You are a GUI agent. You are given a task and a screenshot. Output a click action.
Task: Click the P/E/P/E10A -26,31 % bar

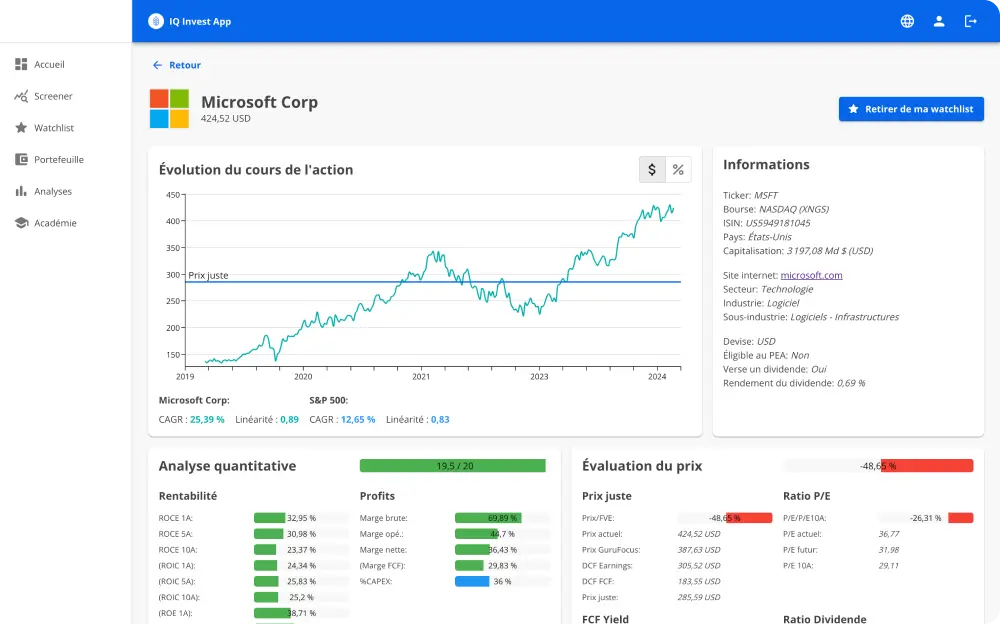(x=926, y=517)
